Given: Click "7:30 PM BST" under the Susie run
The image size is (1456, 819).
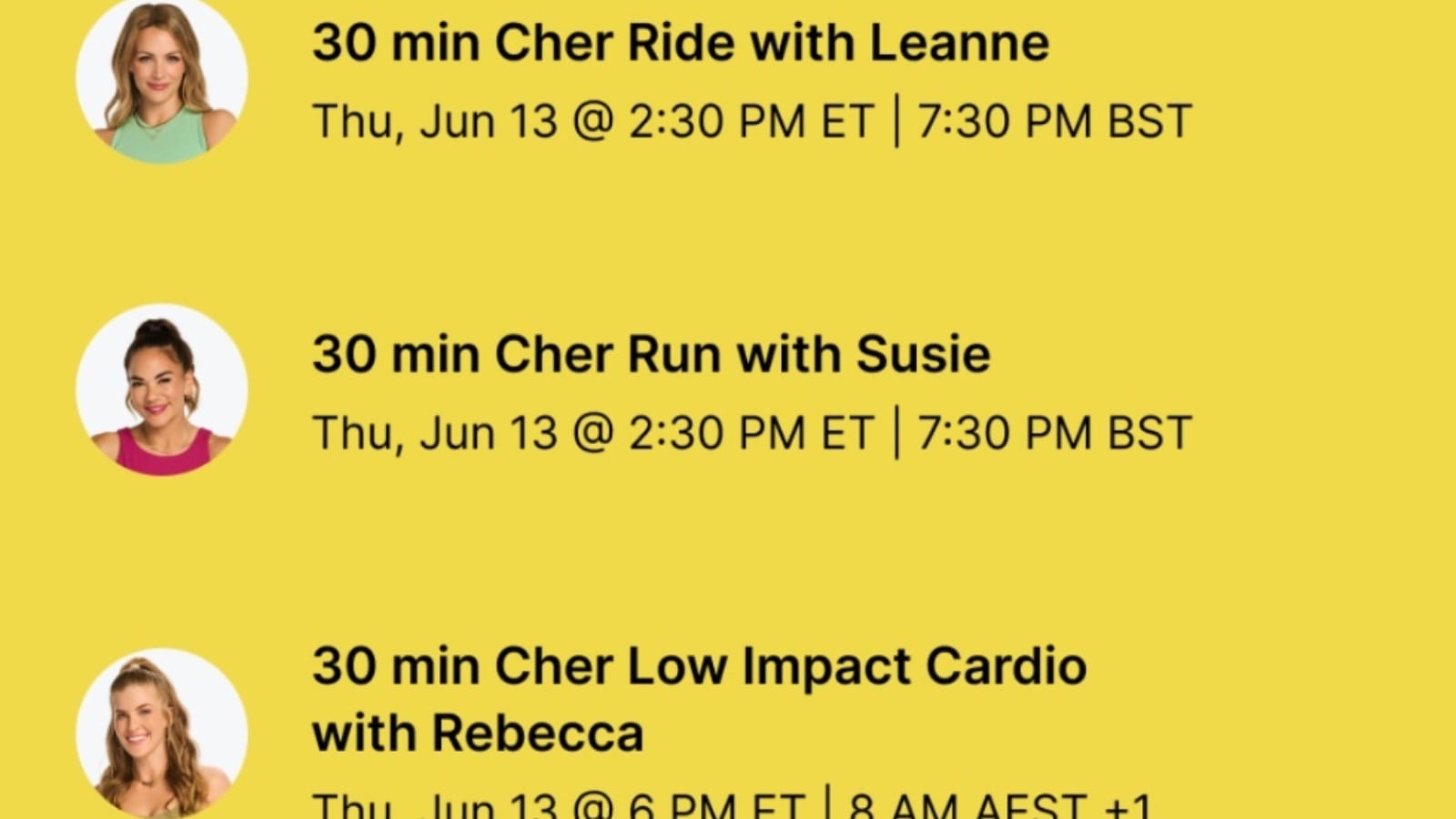Looking at the screenshot, I should [x=1054, y=433].
